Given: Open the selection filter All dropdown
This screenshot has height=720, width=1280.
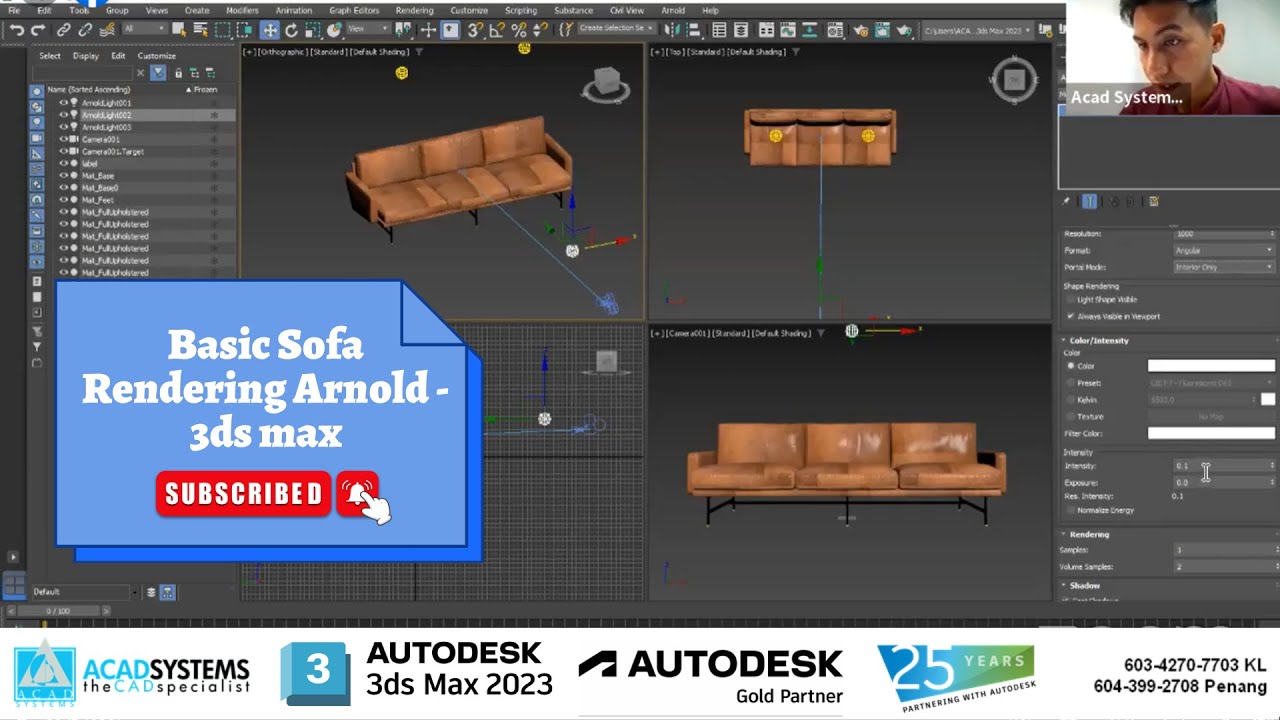Looking at the screenshot, I should tap(144, 30).
